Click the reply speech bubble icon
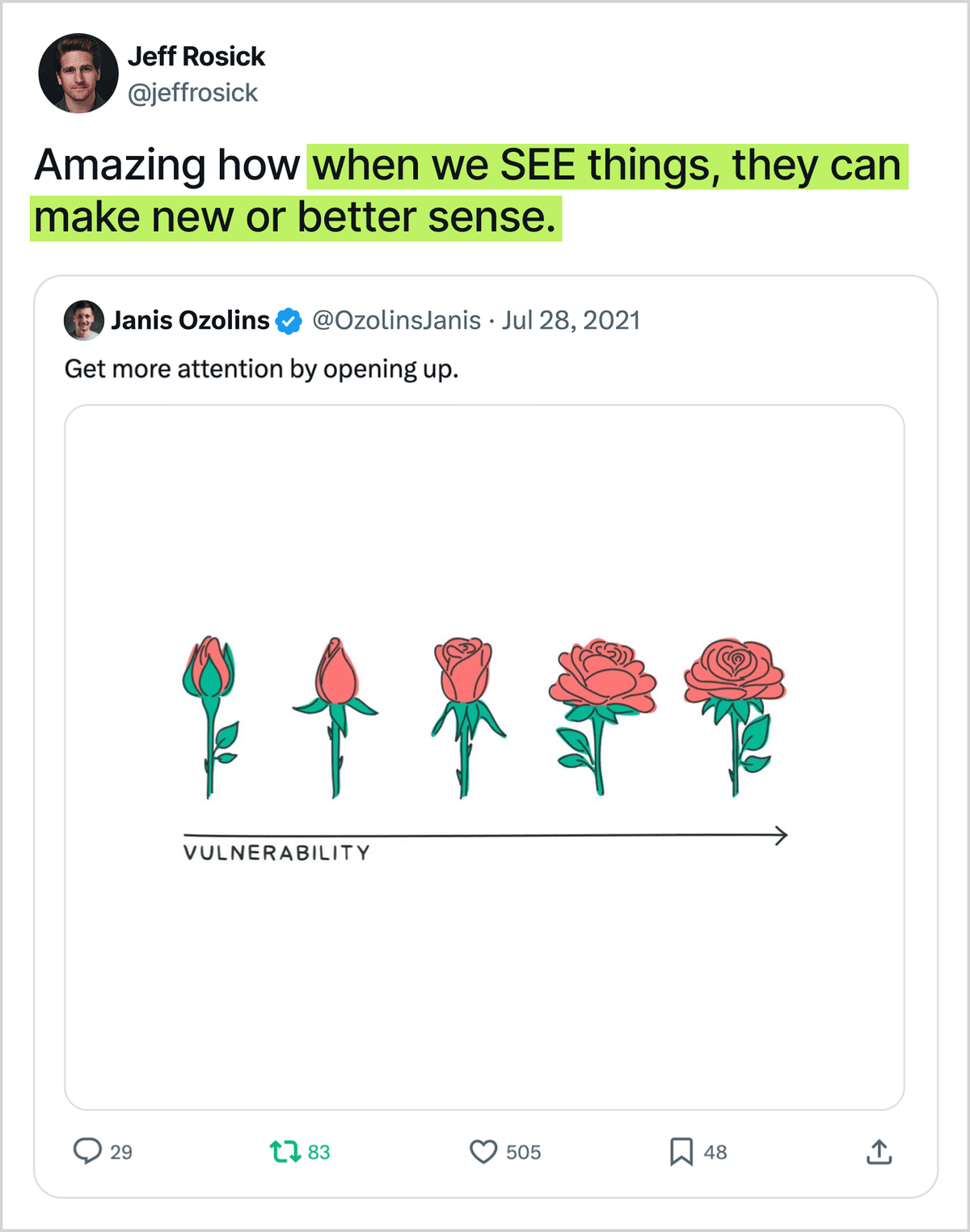 87,1150
